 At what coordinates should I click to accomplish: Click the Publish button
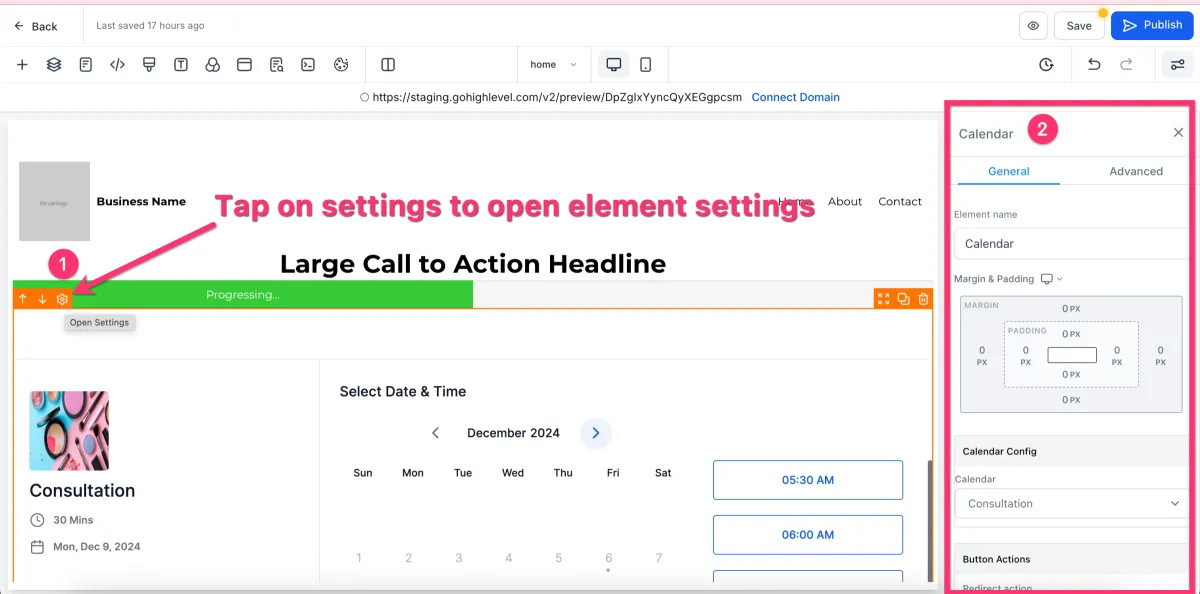tap(1152, 25)
